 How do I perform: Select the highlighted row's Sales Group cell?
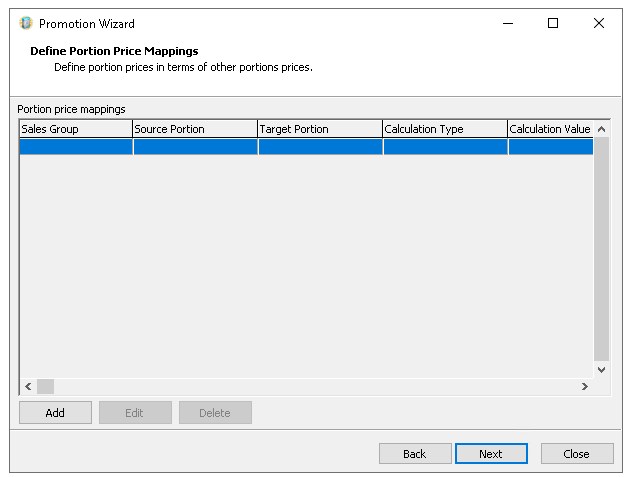point(76,147)
